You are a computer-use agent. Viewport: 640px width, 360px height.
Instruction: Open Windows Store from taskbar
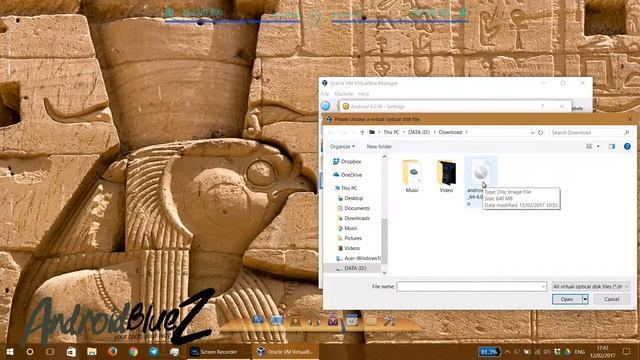click(x=71, y=351)
